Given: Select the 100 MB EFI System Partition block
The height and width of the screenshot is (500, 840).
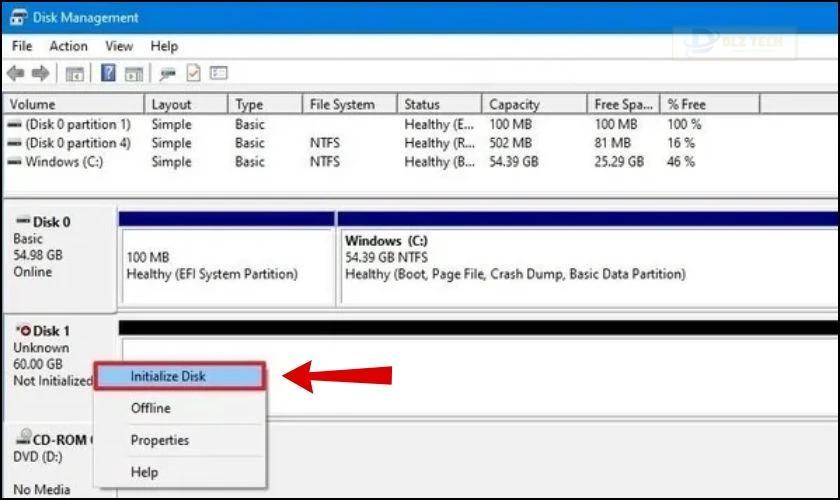Looking at the screenshot, I should pos(228,258).
